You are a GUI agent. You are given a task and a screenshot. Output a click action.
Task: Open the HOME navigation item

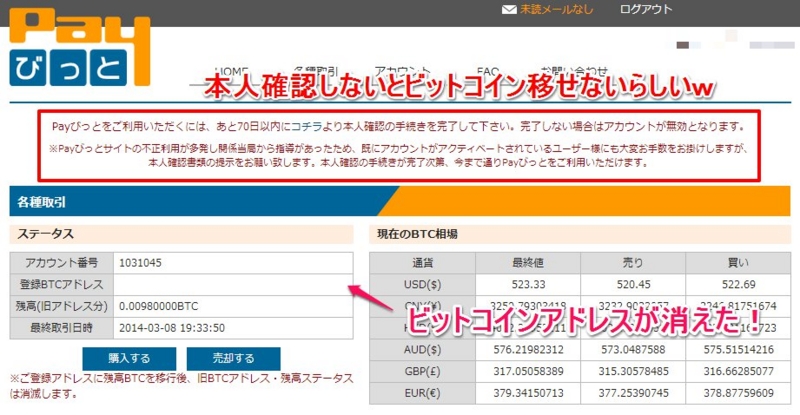click(232, 71)
